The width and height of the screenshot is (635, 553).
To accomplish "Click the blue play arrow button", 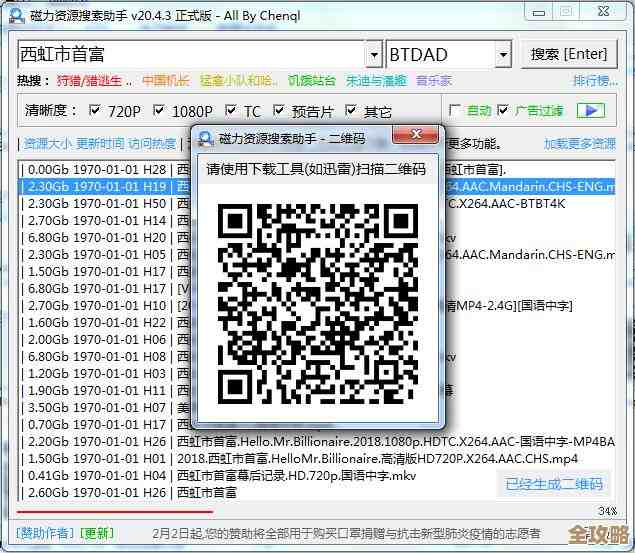I will 590,111.
